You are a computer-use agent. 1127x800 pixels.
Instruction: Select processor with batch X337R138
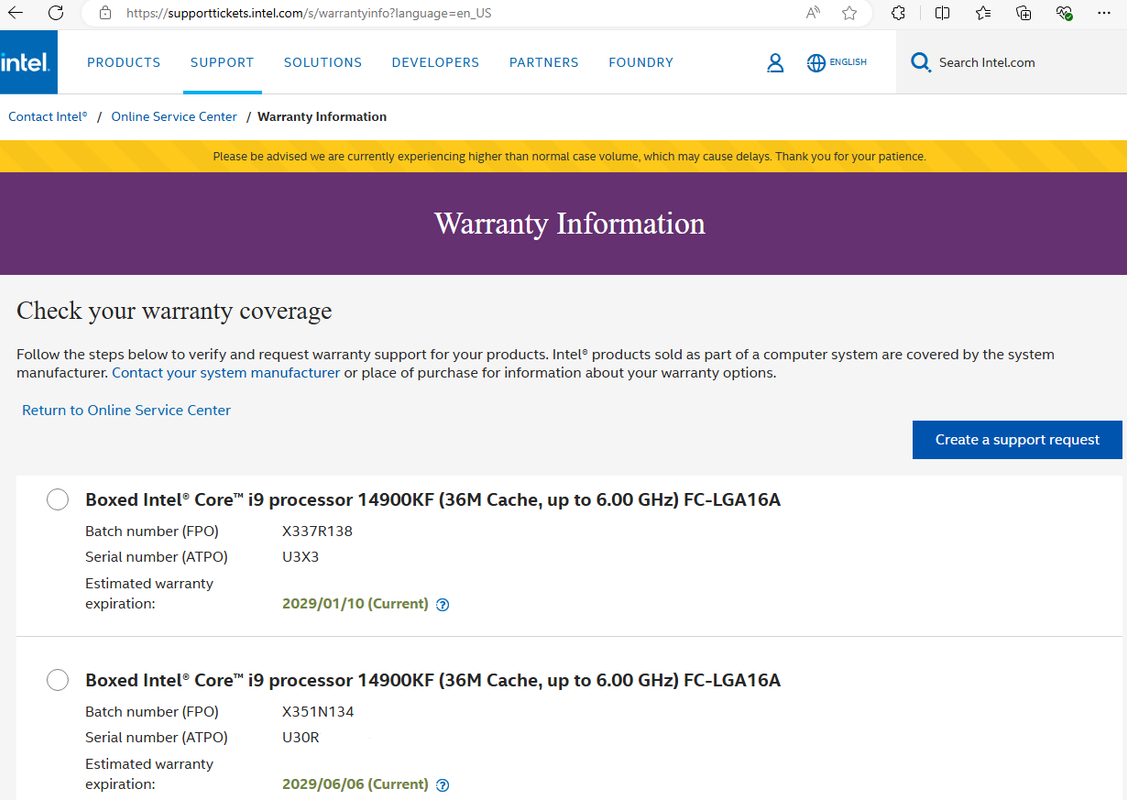coord(58,499)
